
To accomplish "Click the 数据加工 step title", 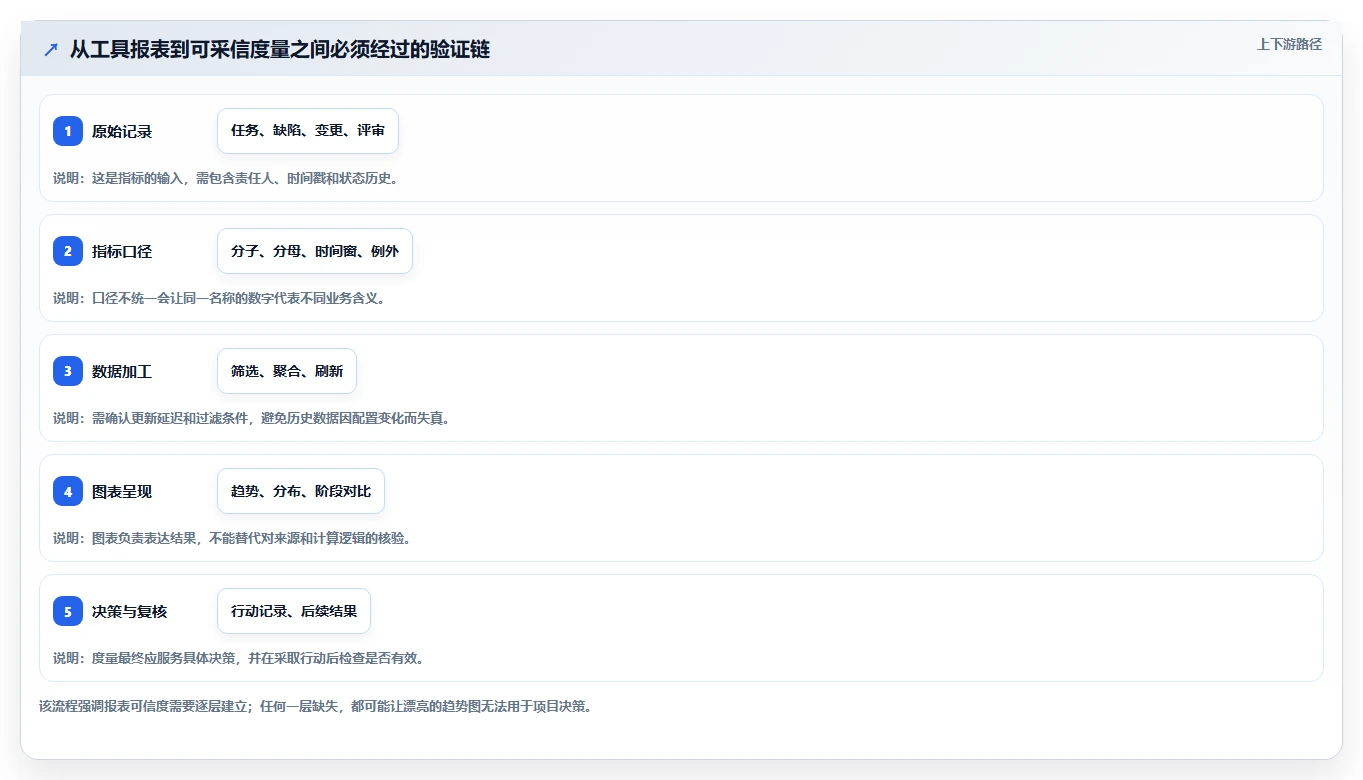I will click(122, 371).
